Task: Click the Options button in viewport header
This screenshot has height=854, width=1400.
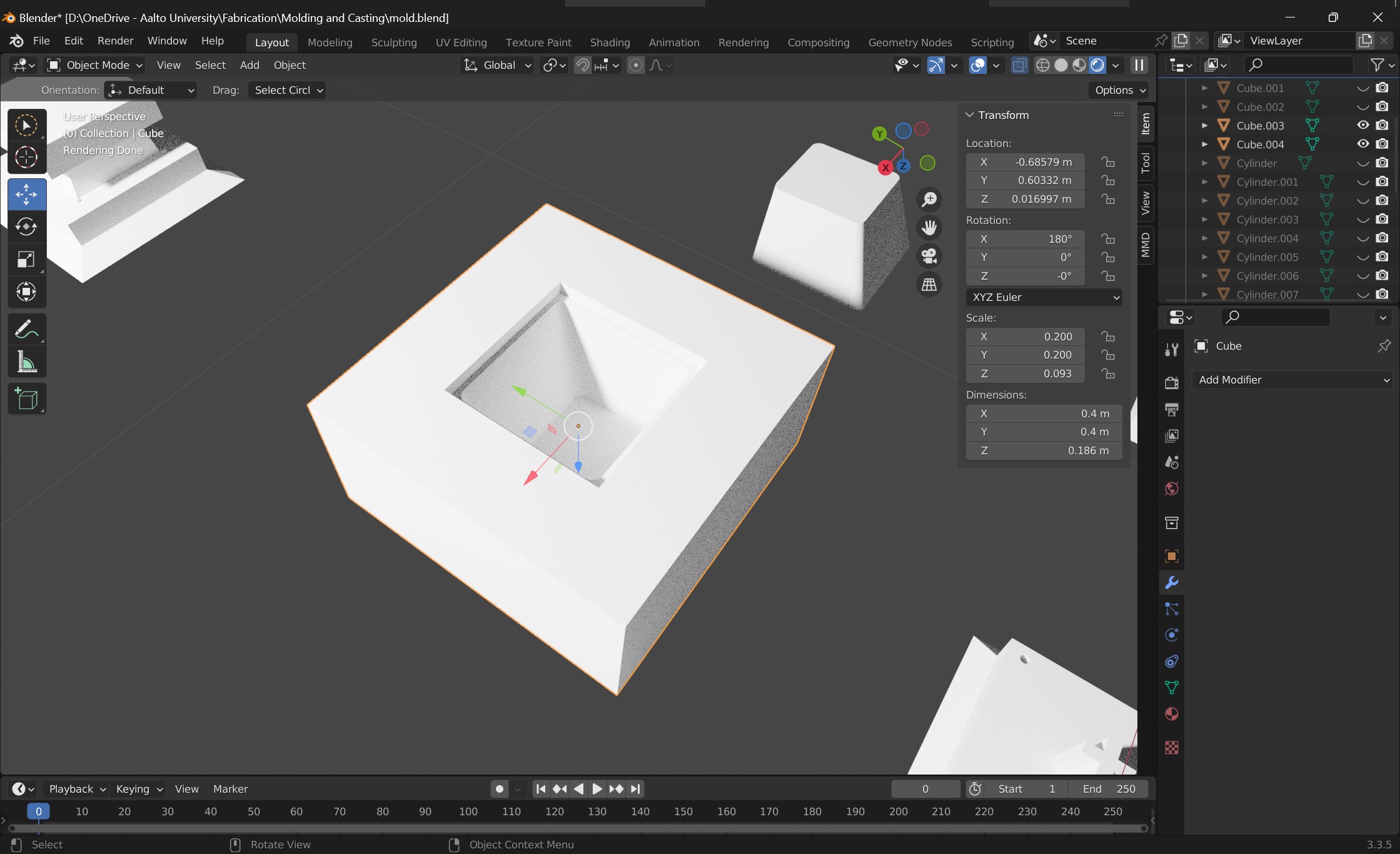Action: click(1120, 90)
